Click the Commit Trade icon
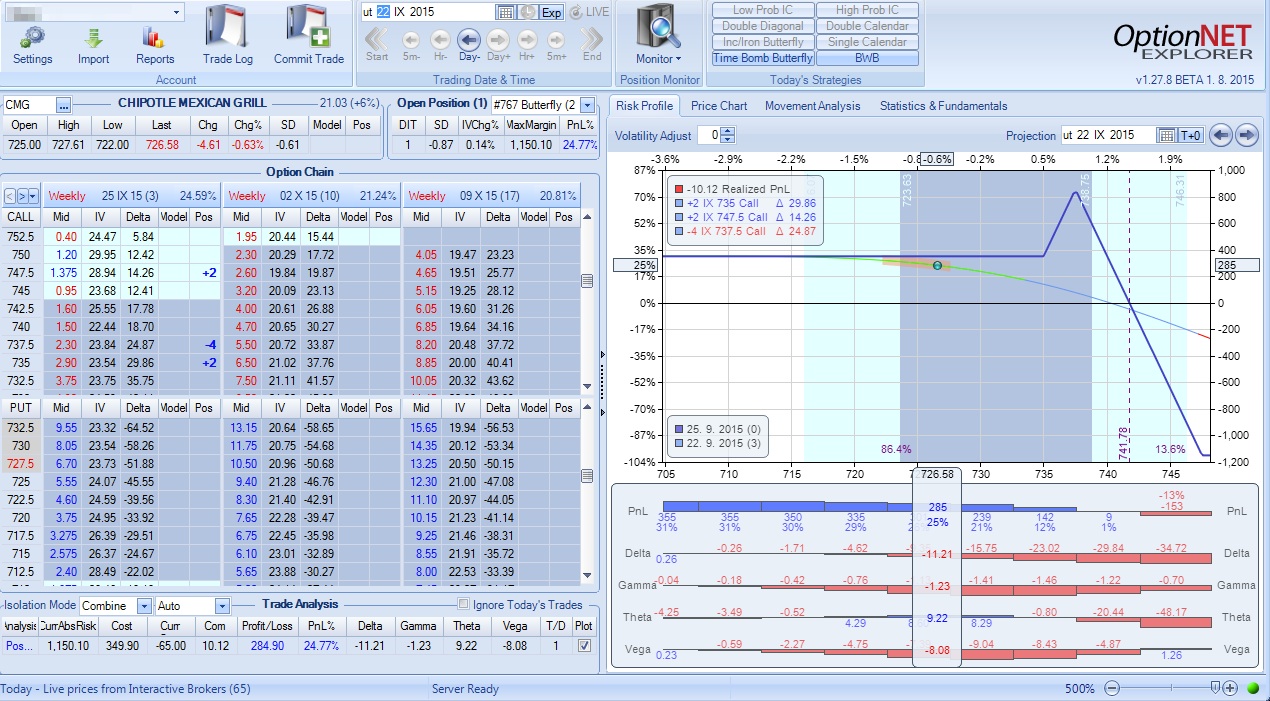Image resolution: width=1270 pixels, height=701 pixels. (309, 28)
